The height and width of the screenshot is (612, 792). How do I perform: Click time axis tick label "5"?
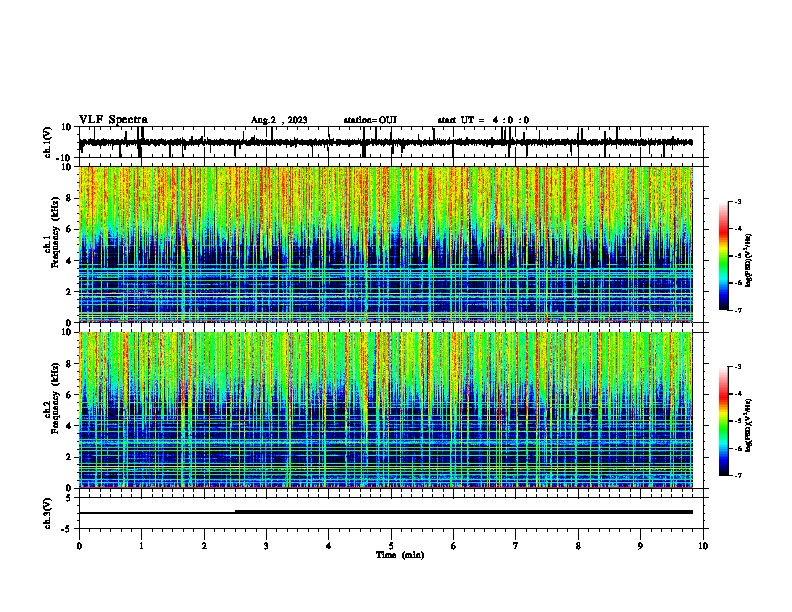click(391, 546)
